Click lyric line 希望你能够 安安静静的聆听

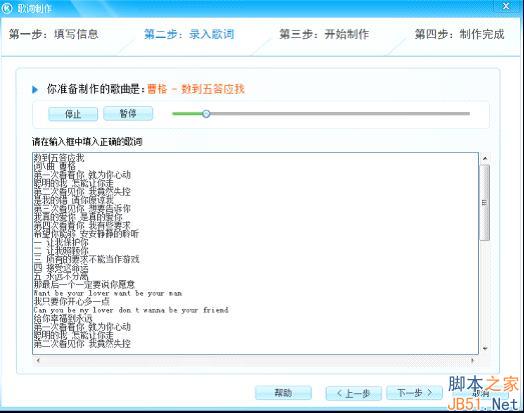pos(86,234)
